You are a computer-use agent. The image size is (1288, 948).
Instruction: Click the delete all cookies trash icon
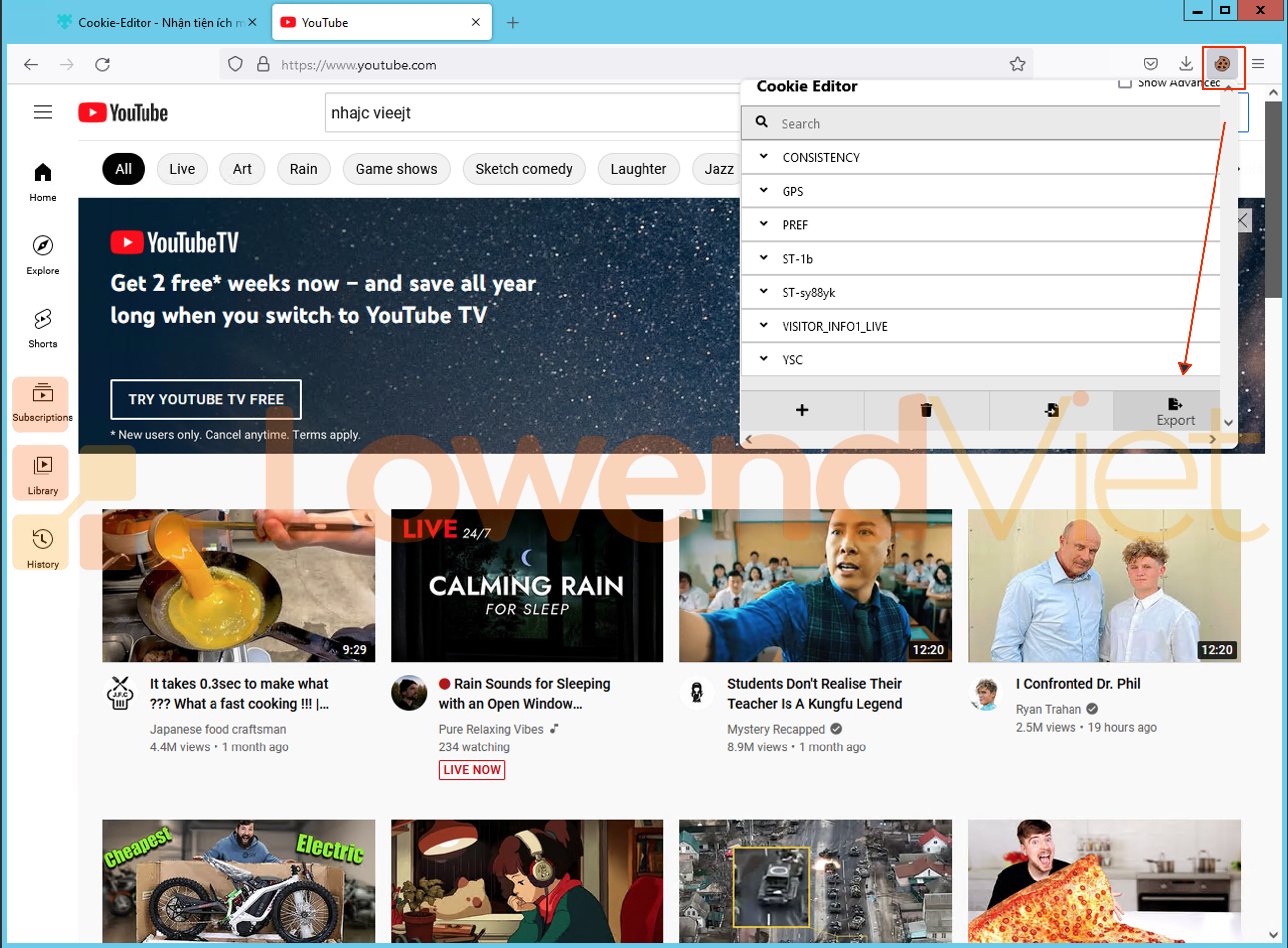point(926,410)
